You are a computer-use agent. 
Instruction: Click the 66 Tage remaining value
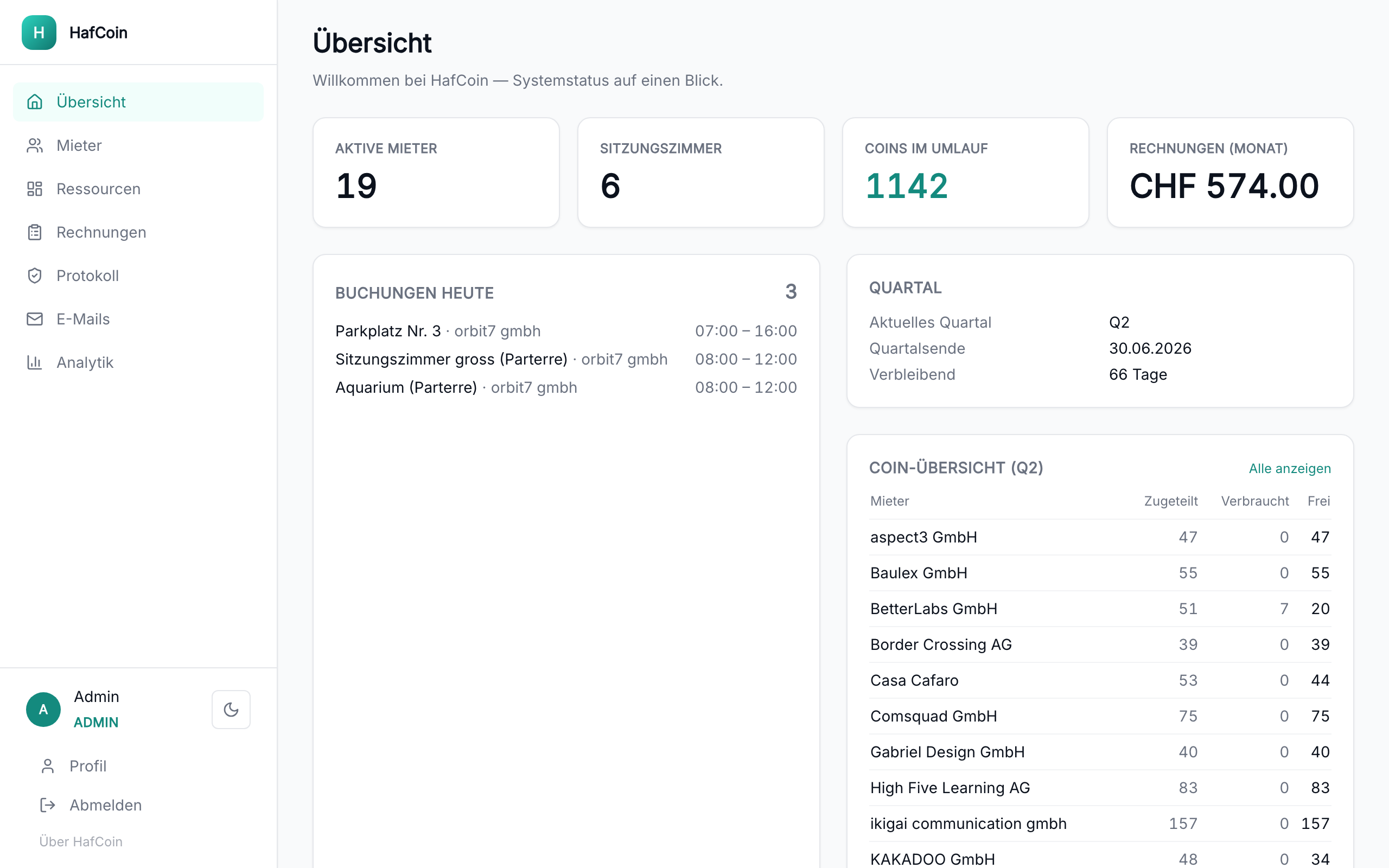click(x=1138, y=375)
